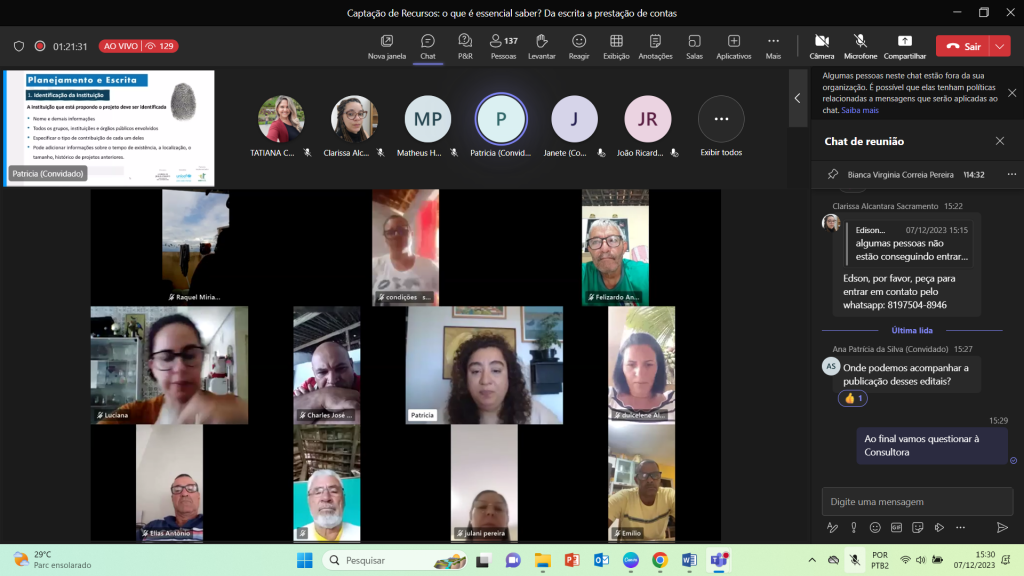Select the JR João Ricardo avatar
1024x576 pixels.
[x=647, y=119]
